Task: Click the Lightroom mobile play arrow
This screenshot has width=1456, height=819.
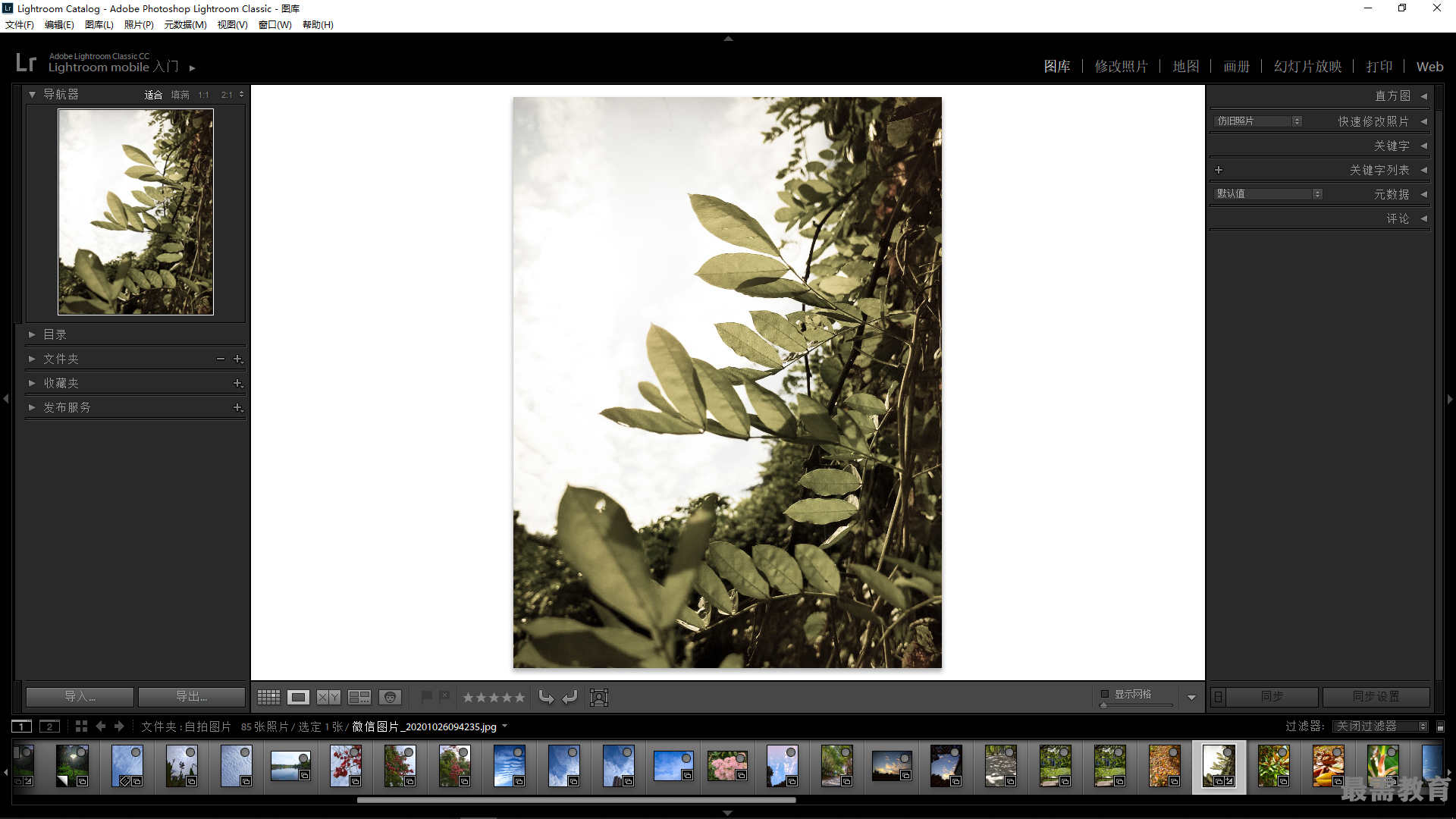Action: pyautogui.click(x=193, y=68)
